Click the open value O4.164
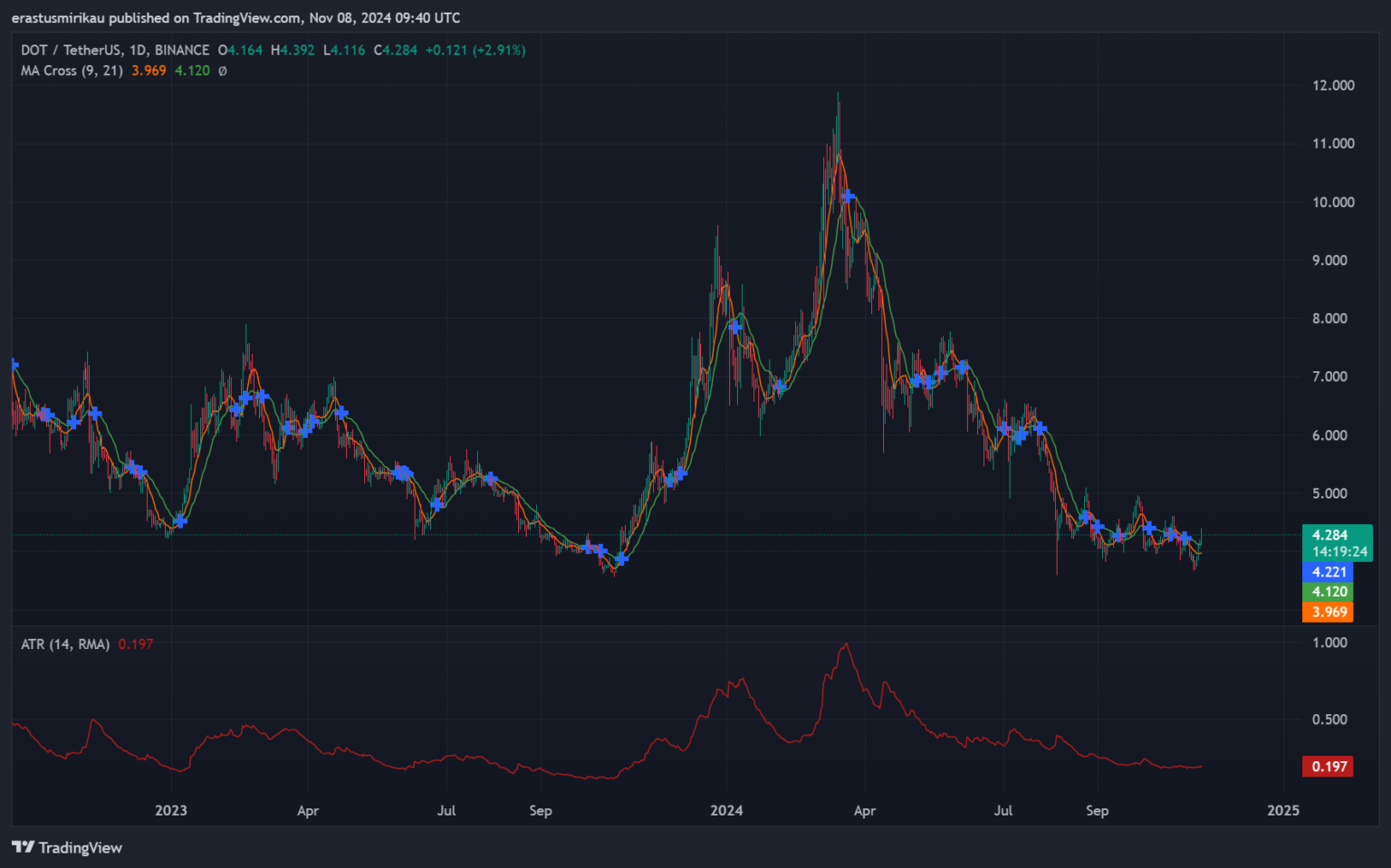Image resolution: width=1391 pixels, height=868 pixels. 240,50
